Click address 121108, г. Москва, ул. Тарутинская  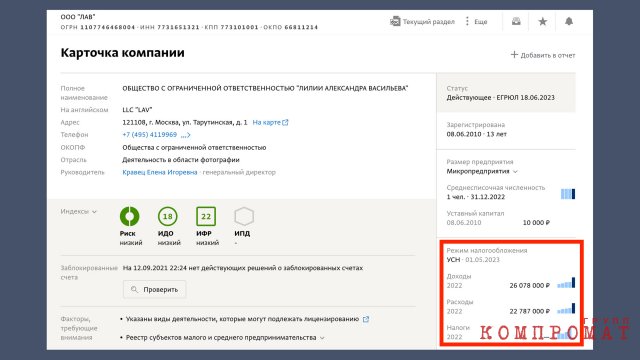coord(185,122)
